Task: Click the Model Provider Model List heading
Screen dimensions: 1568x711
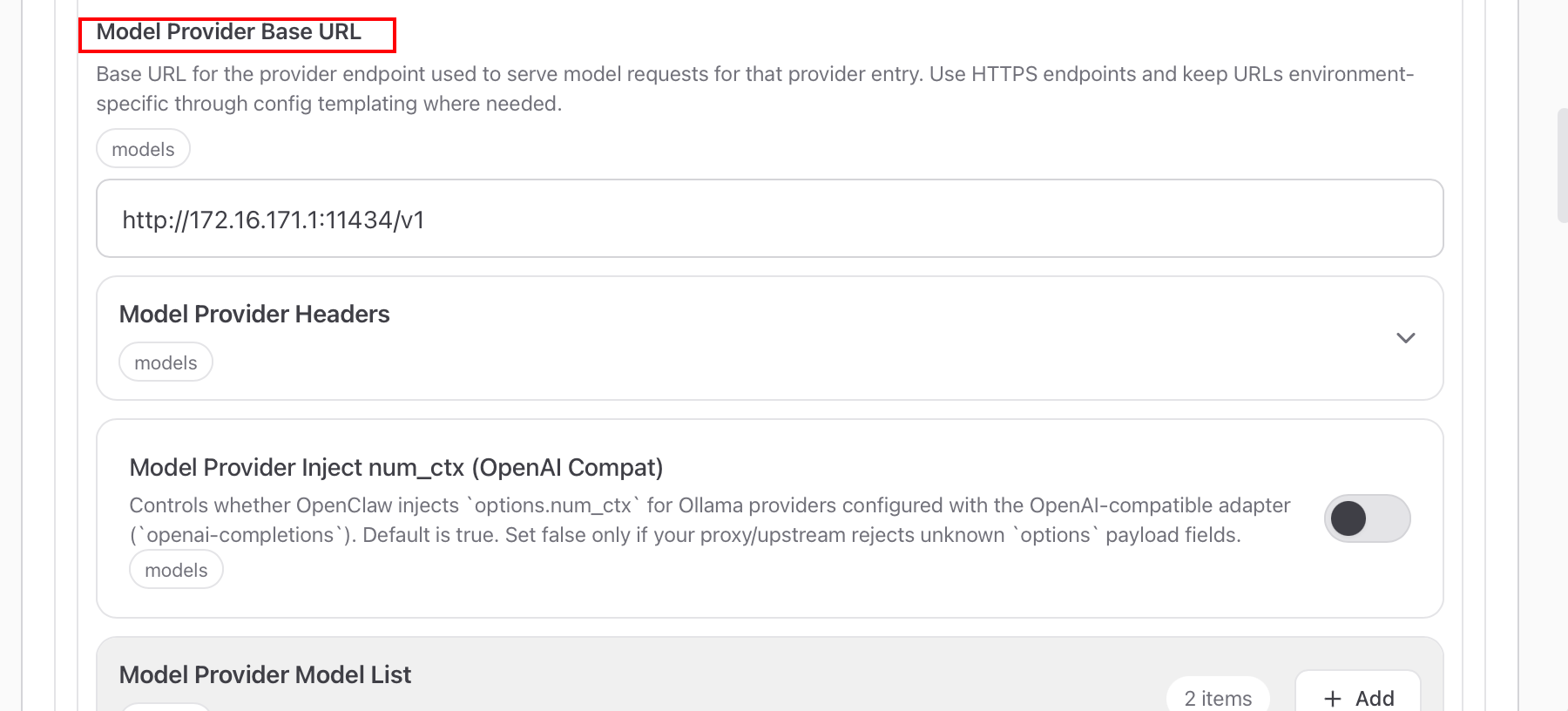Action: coord(265,674)
